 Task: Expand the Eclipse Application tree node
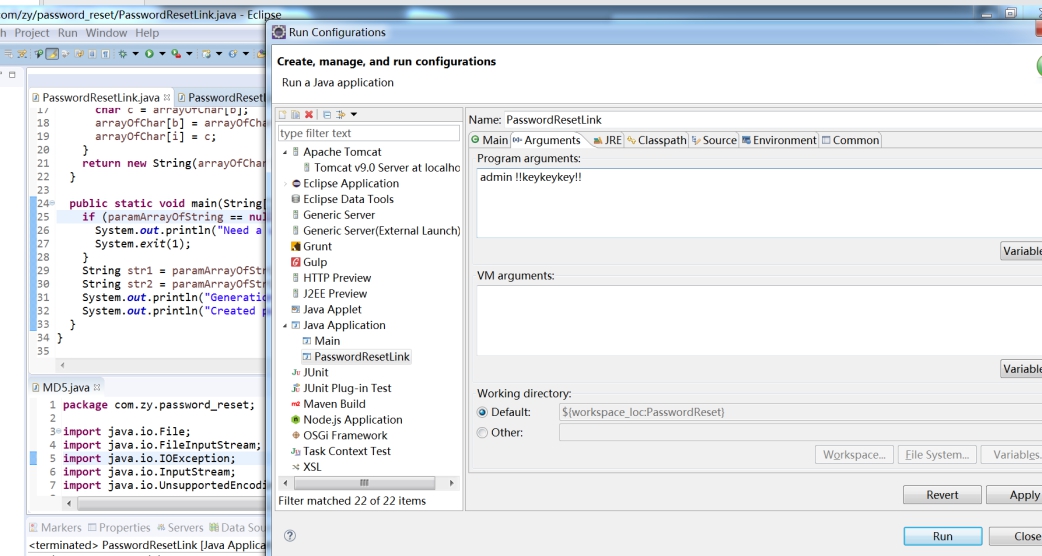coord(285,183)
